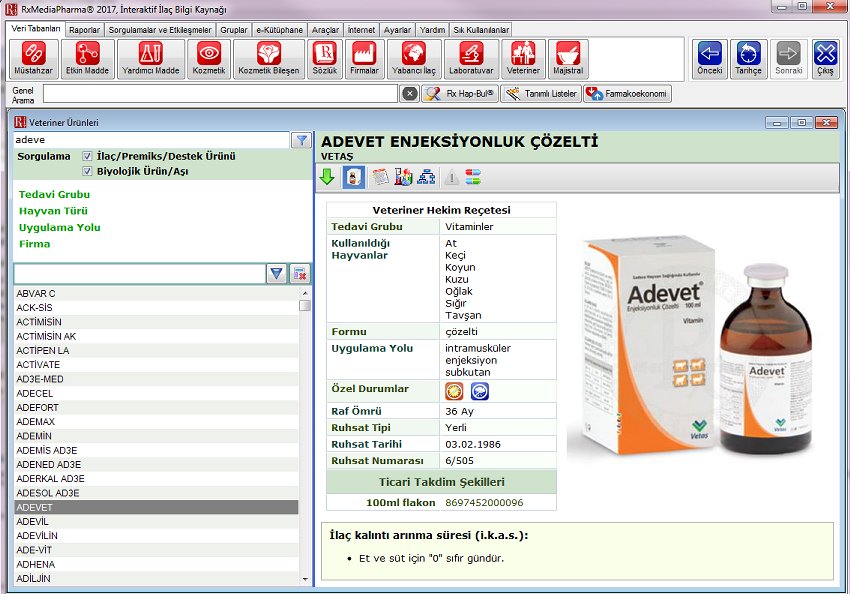Open the Tarihçe history
The width and height of the screenshot is (850, 594).
(x=748, y=59)
